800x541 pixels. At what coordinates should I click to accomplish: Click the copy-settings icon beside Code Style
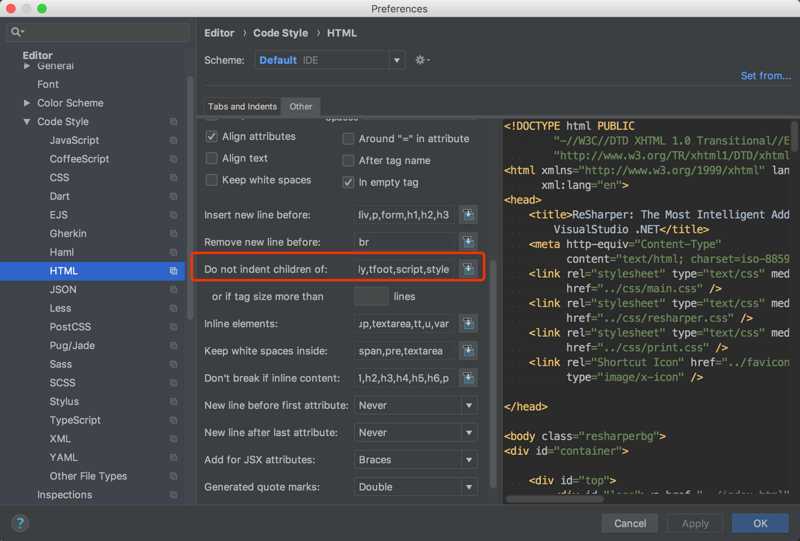coord(173,121)
